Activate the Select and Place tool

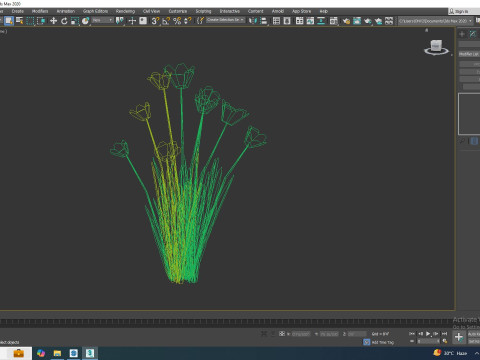pos(86,21)
